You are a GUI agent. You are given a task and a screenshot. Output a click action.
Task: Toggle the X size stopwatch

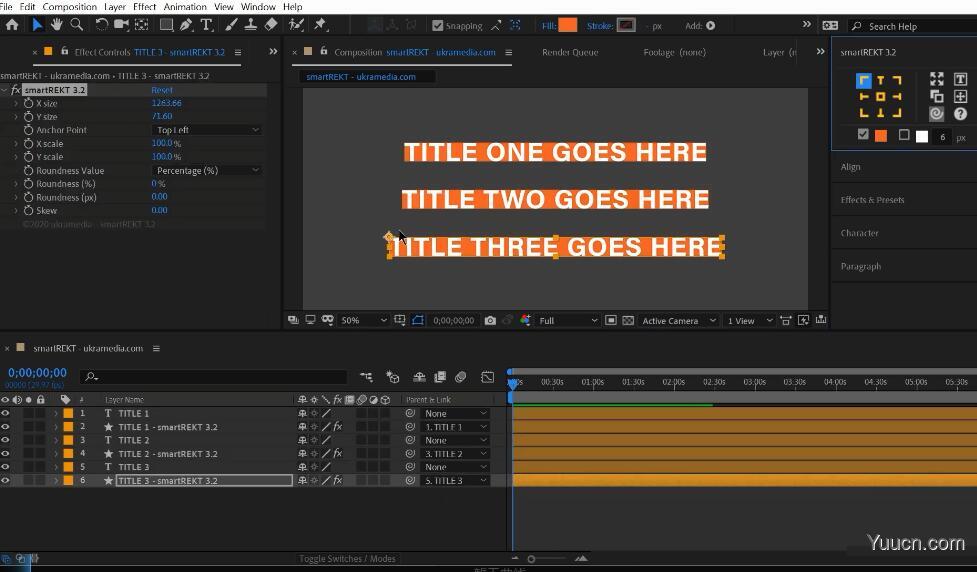(x=28, y=103)
